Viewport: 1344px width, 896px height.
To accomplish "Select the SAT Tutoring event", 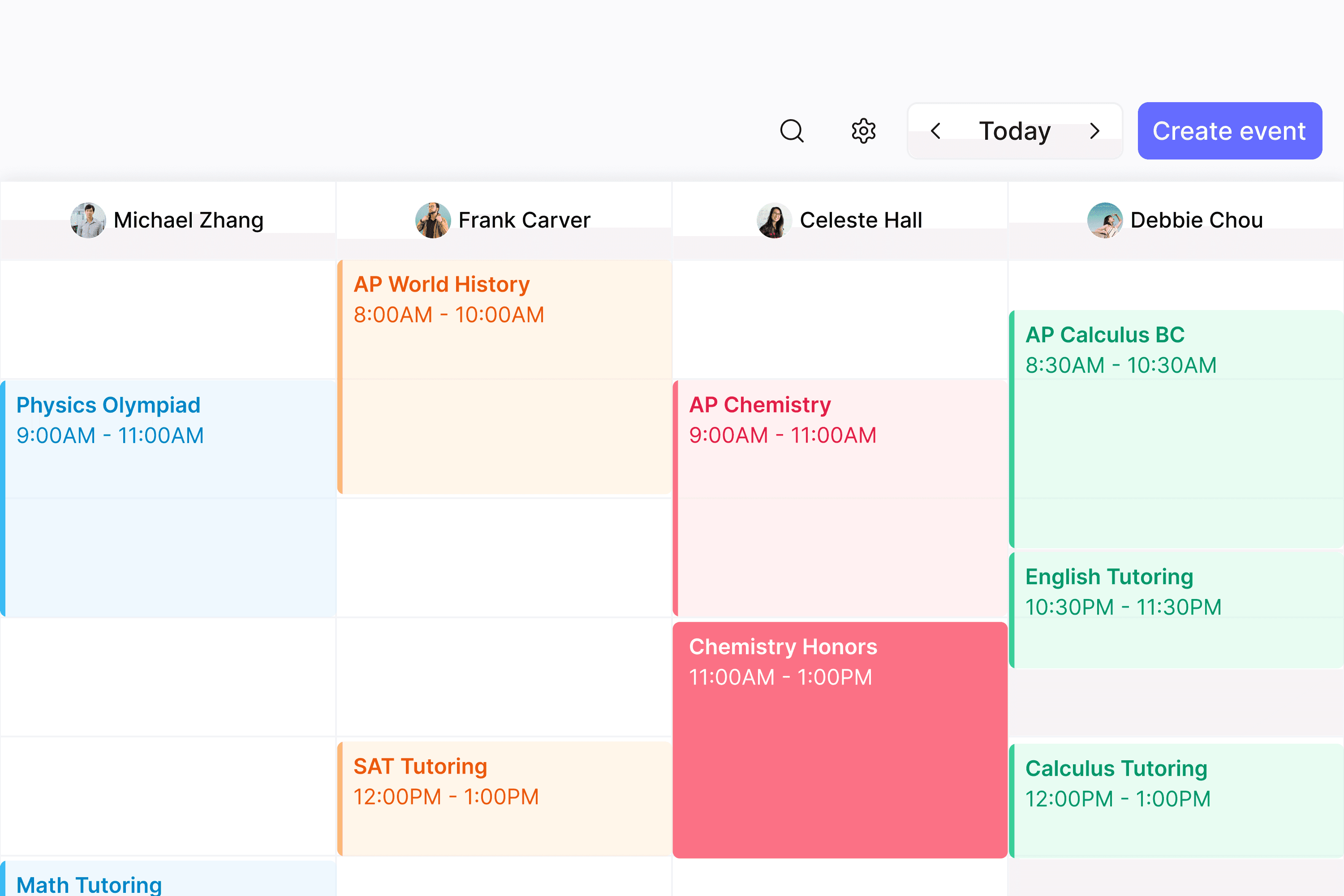I will click(x=504, y=798).
